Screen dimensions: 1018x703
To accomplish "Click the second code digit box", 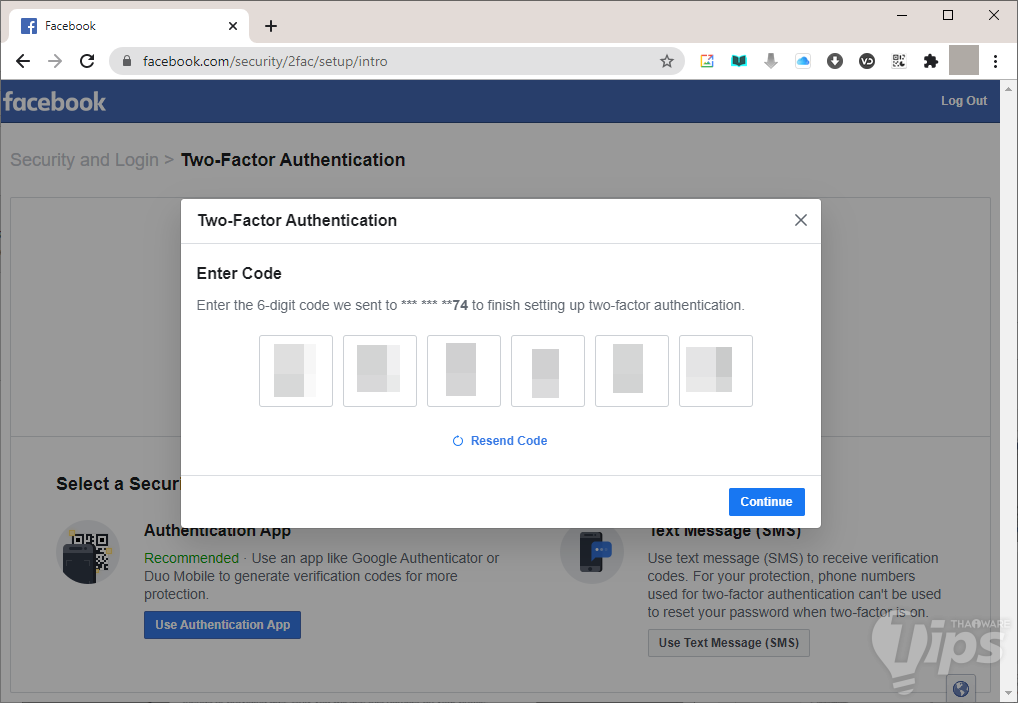I will [x=380, y=371].
